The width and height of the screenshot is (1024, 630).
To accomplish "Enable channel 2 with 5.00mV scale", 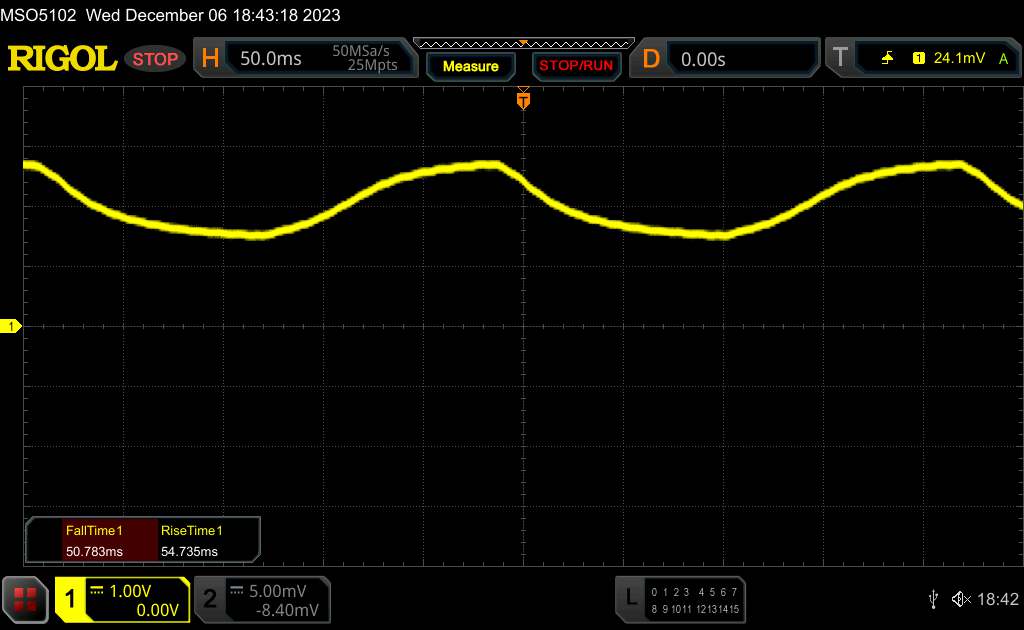I will [x=261, y=599].
